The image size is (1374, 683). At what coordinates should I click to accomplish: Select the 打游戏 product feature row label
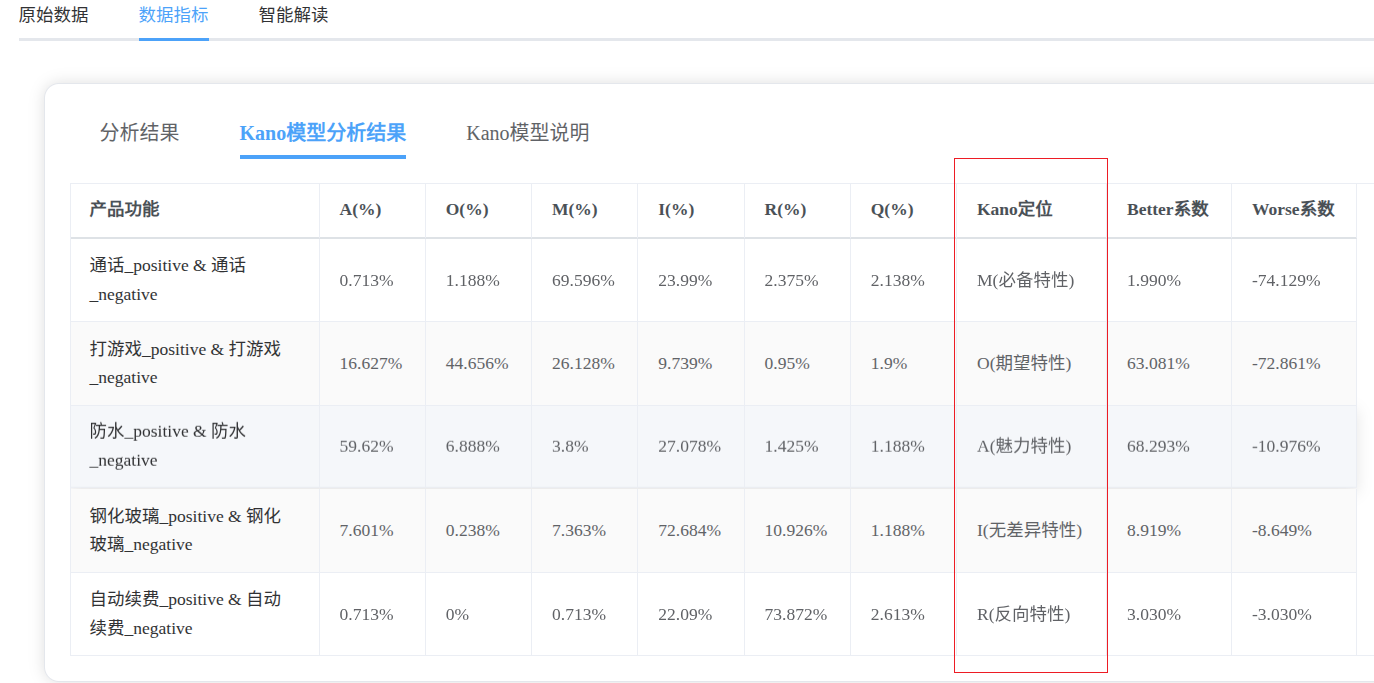click(x=185, y=363)
